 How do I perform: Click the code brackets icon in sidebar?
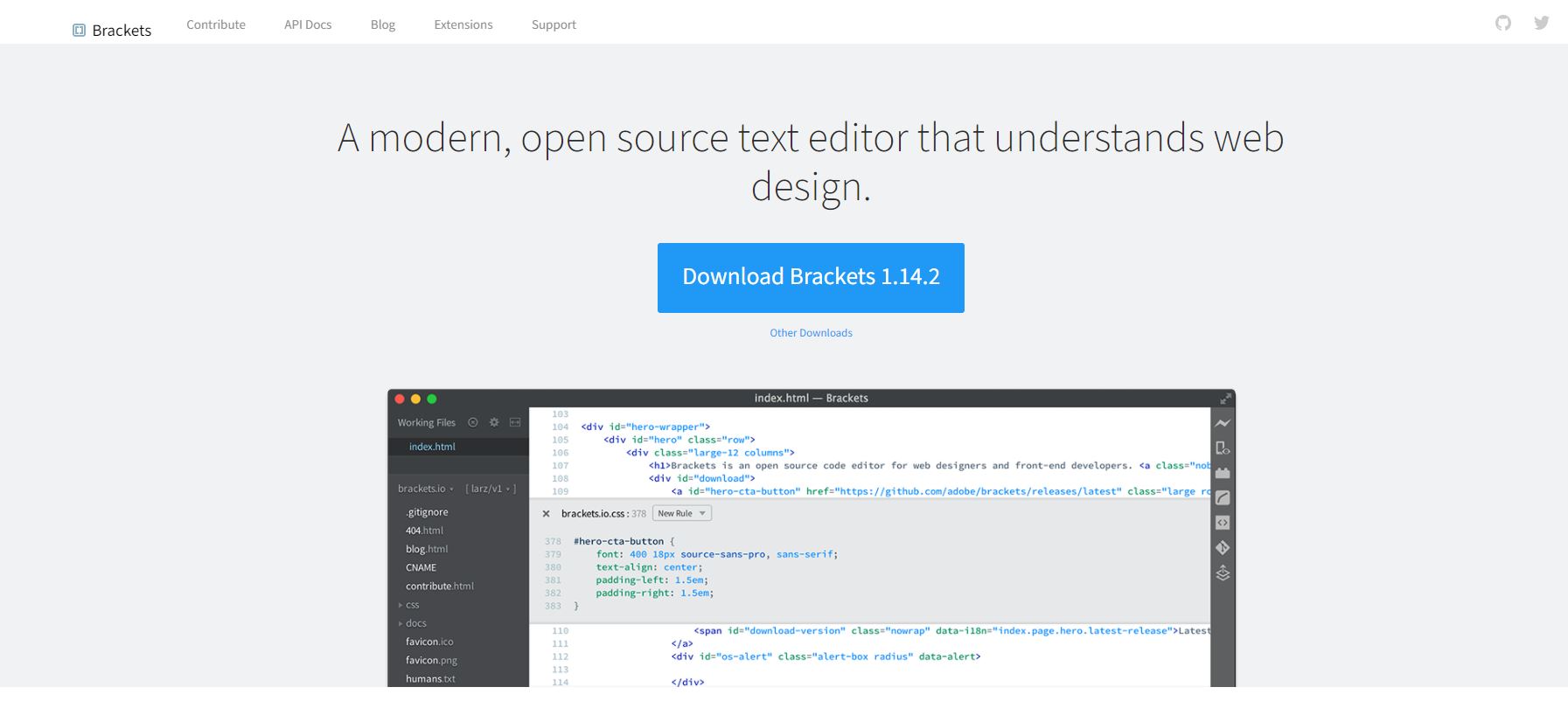click(1223, 523)
